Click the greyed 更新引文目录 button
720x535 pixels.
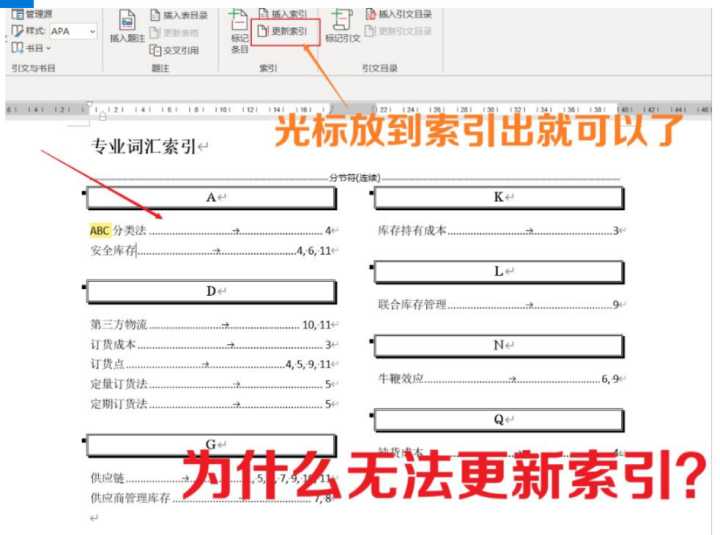pos(399,31)
